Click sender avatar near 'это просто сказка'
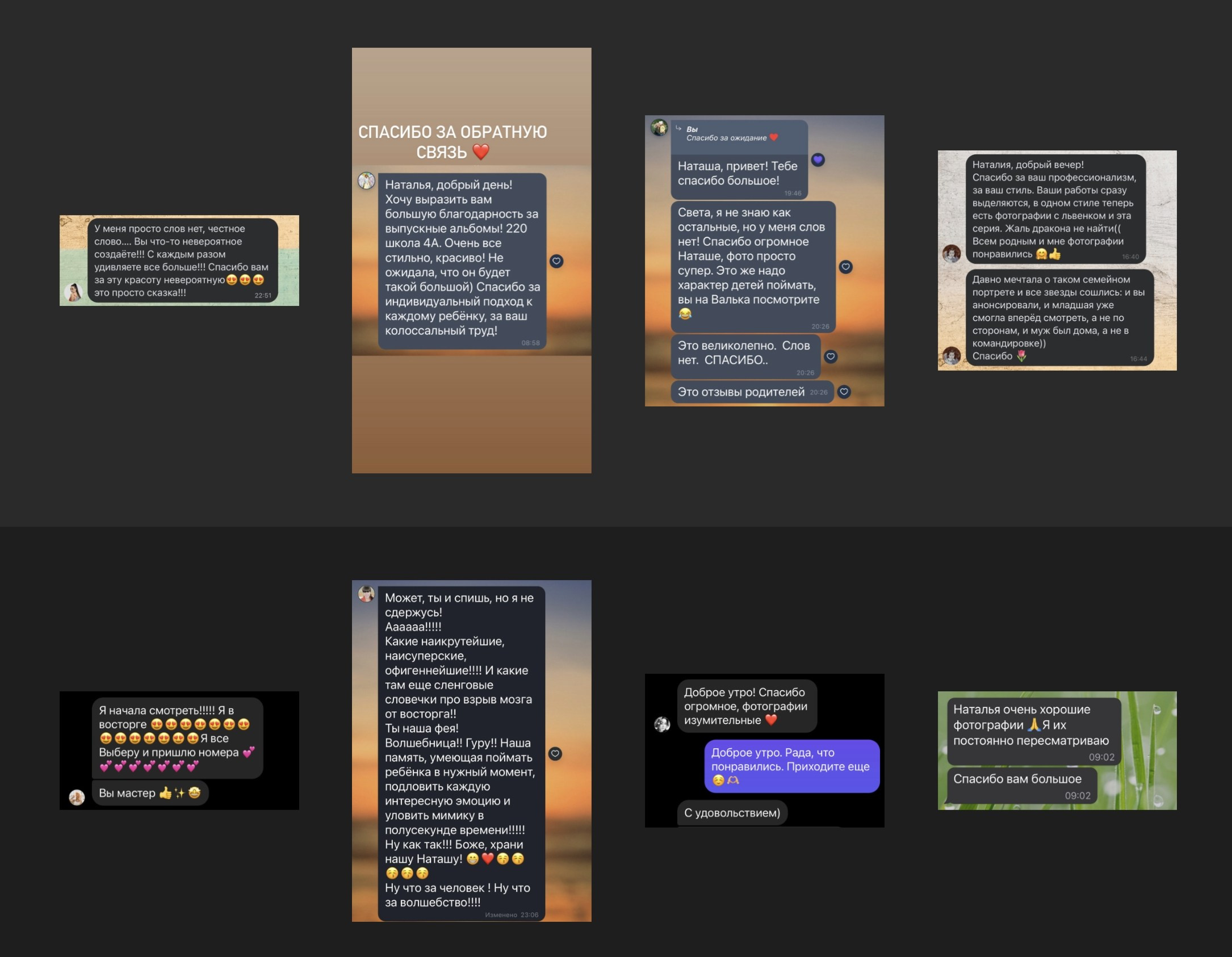 click(x=74, y=292)
